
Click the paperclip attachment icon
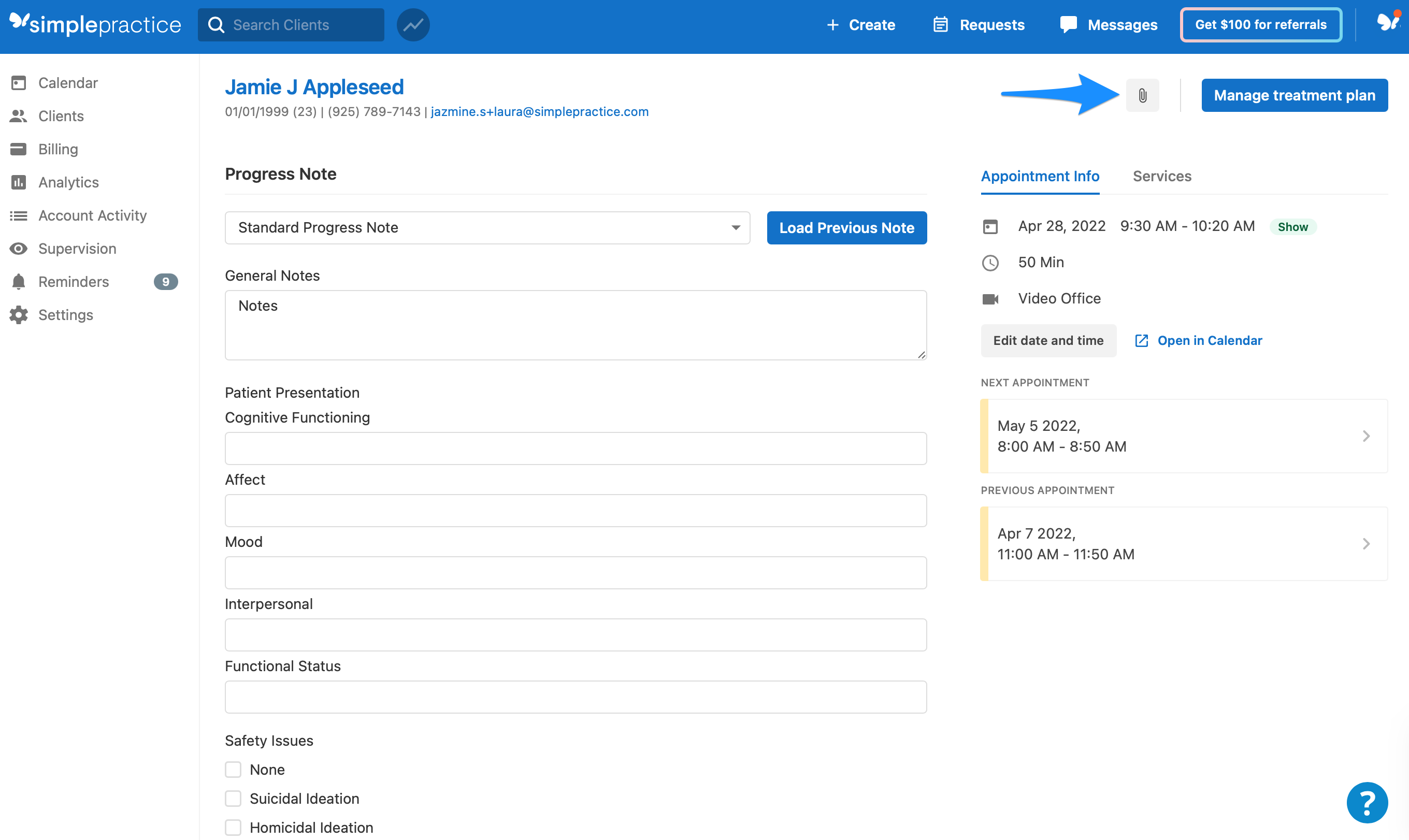(1142, 95)
